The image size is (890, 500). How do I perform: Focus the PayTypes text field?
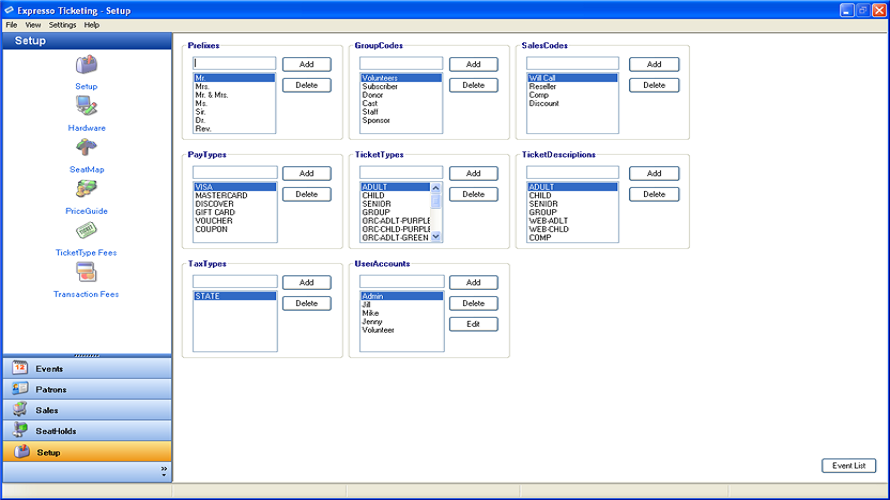[x=235, y=172]
